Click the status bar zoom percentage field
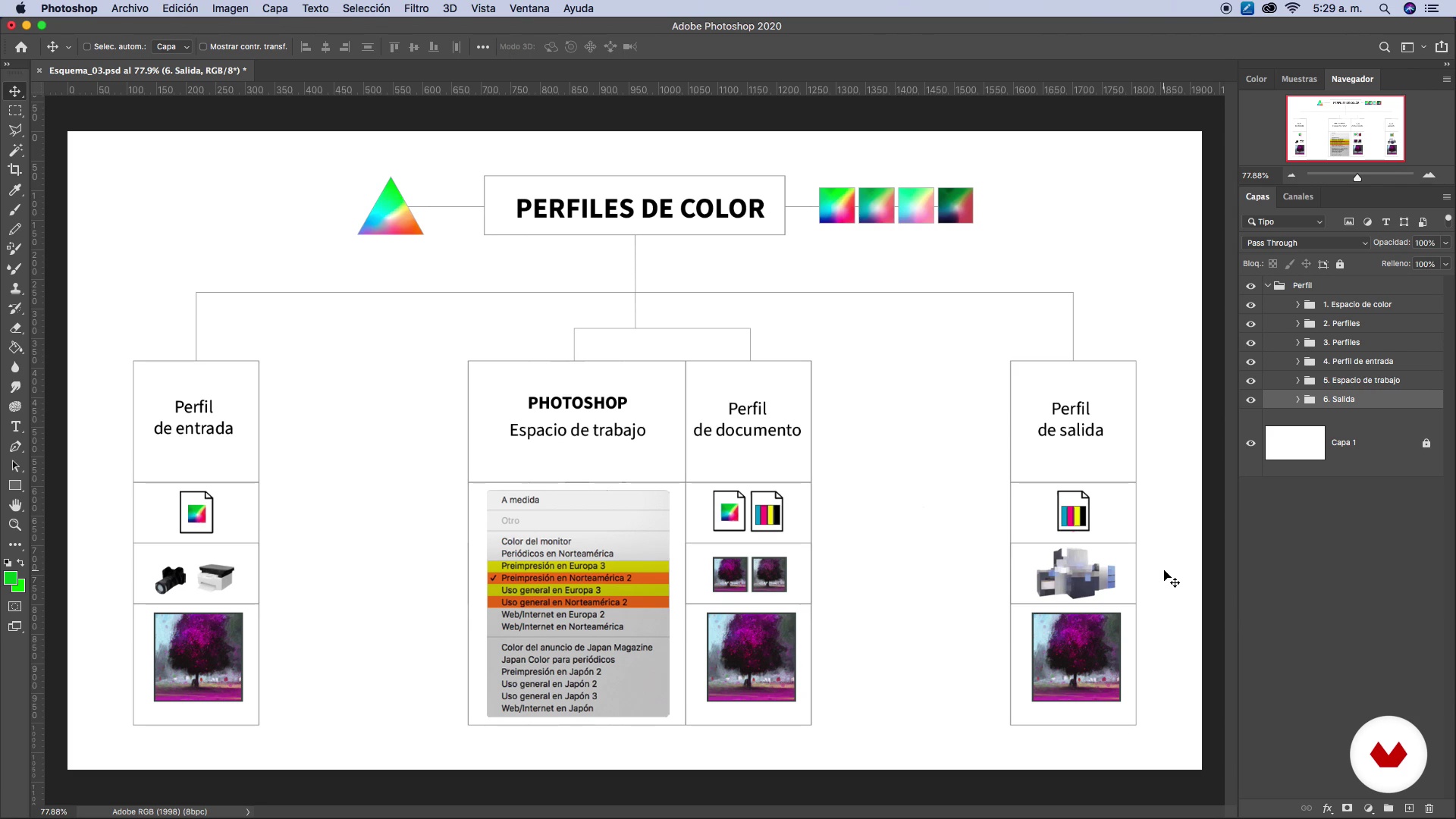 53,811
